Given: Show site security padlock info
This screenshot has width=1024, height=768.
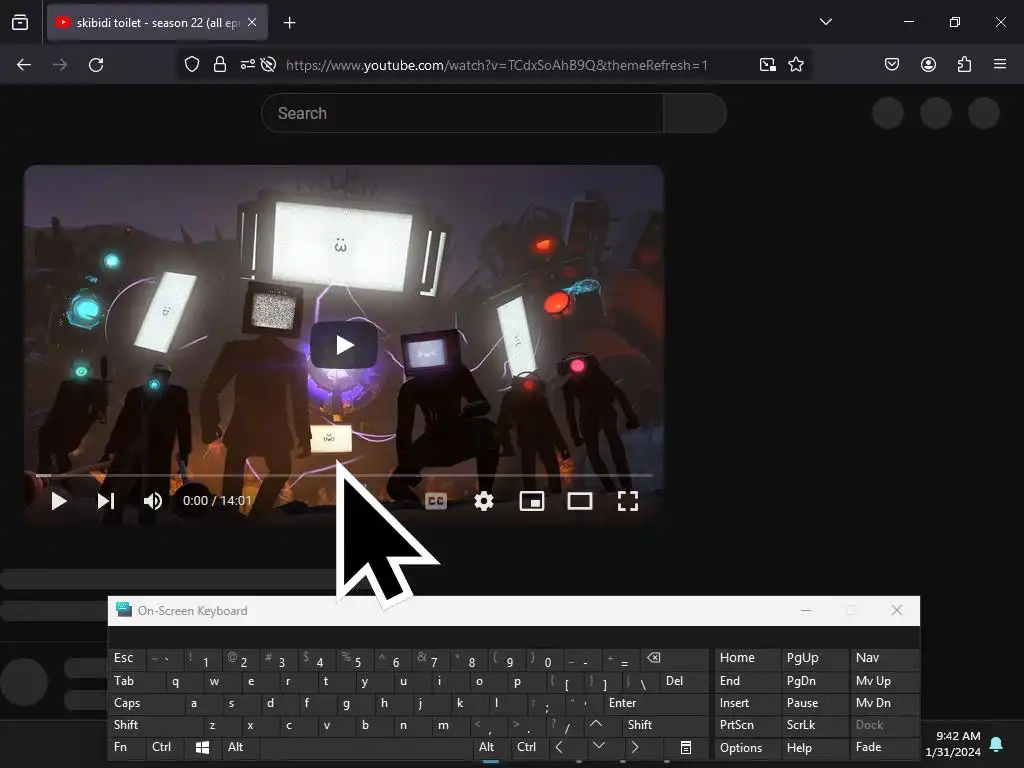Looking at the screenshot, I should [x=220, y=64].
